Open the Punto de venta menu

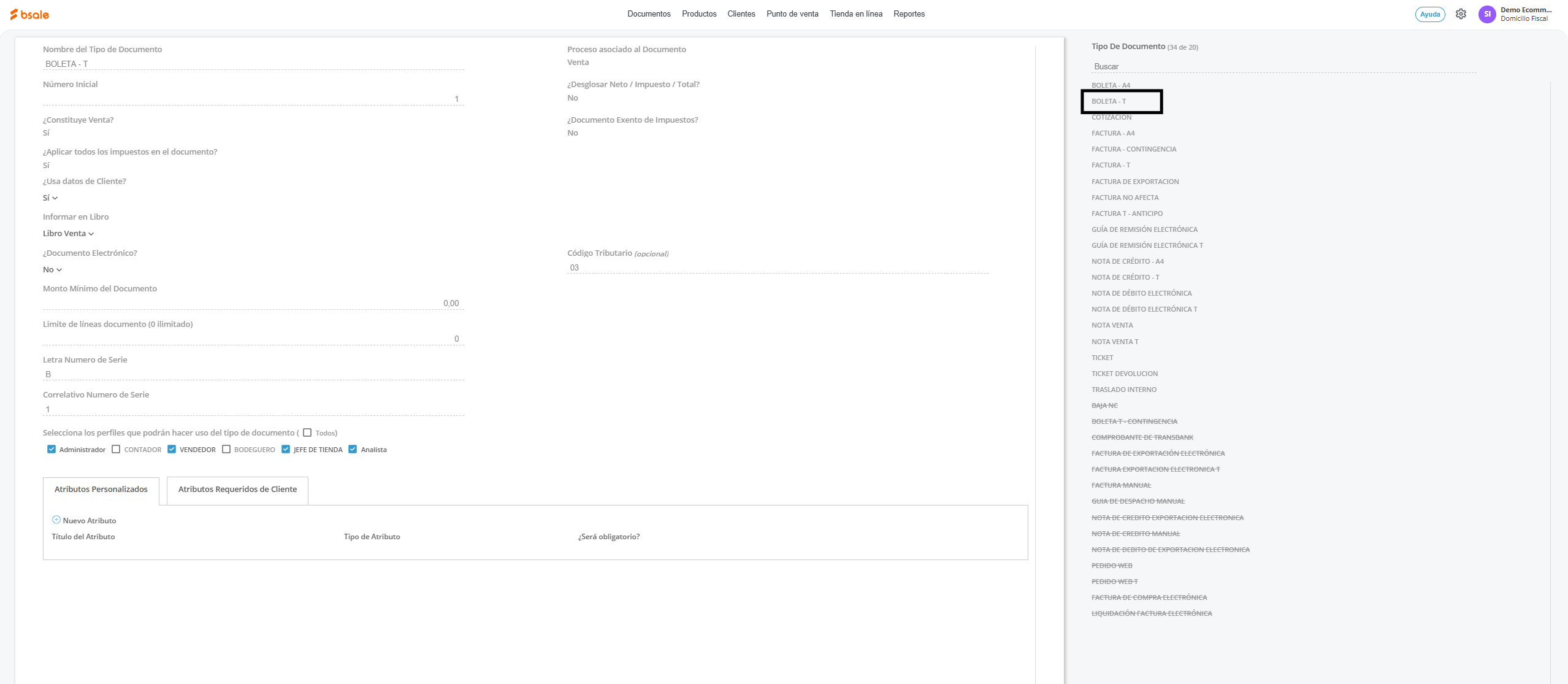[792, 13]
